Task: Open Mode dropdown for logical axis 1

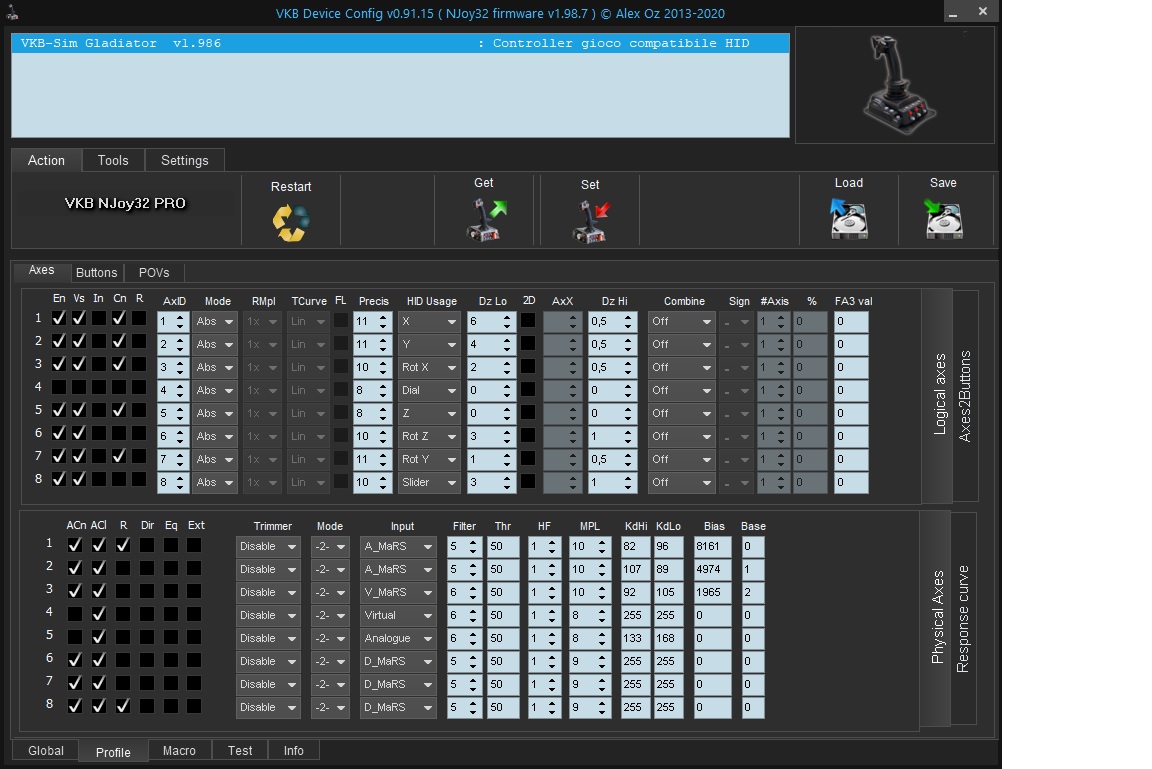Action: tap(215, 322)
